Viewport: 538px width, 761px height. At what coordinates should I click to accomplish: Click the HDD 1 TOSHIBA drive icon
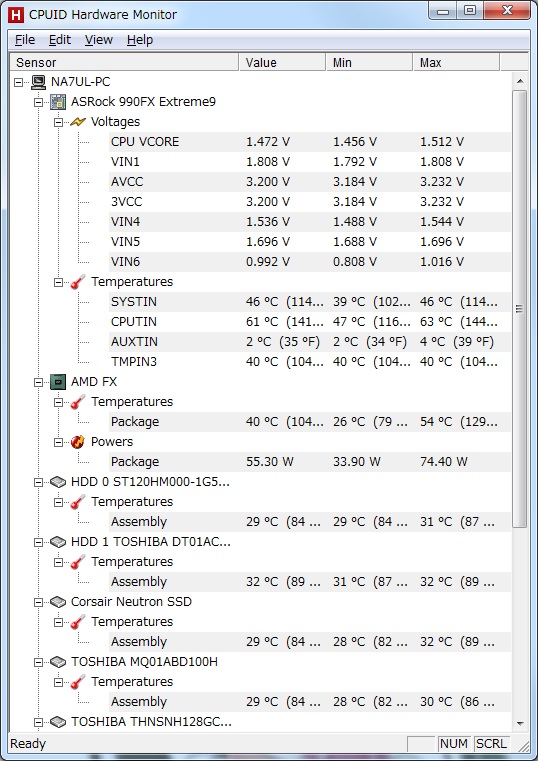point(58,542)
